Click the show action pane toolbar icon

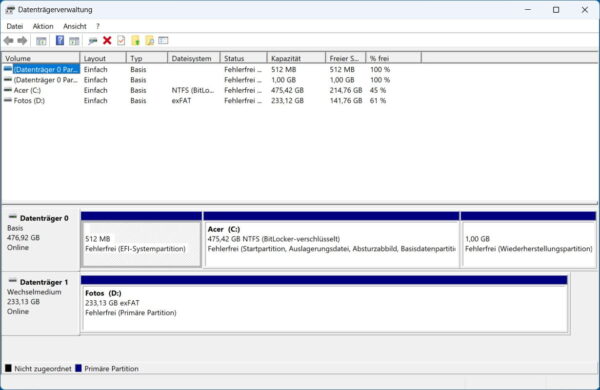click(74, 41)
